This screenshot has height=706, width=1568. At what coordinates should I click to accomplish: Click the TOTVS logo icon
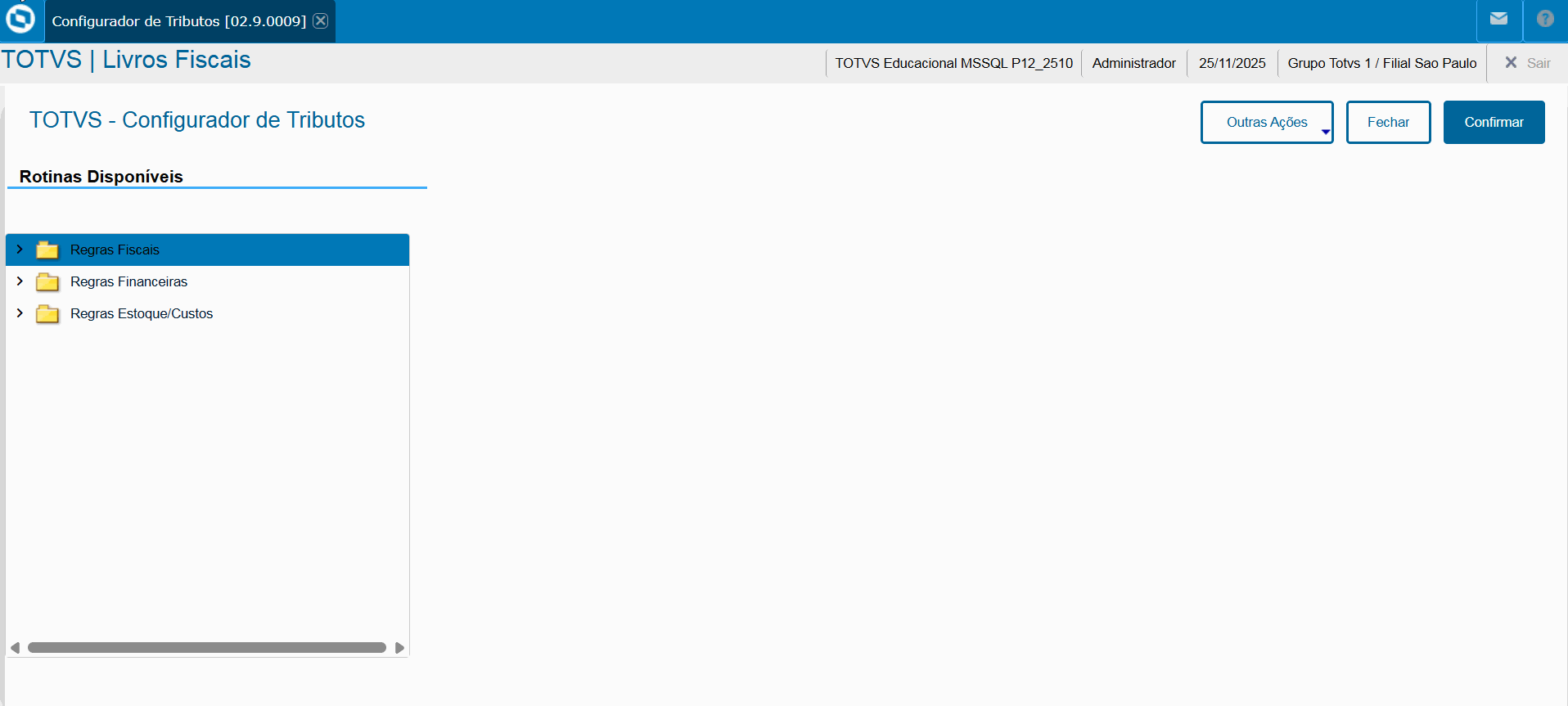20,19
